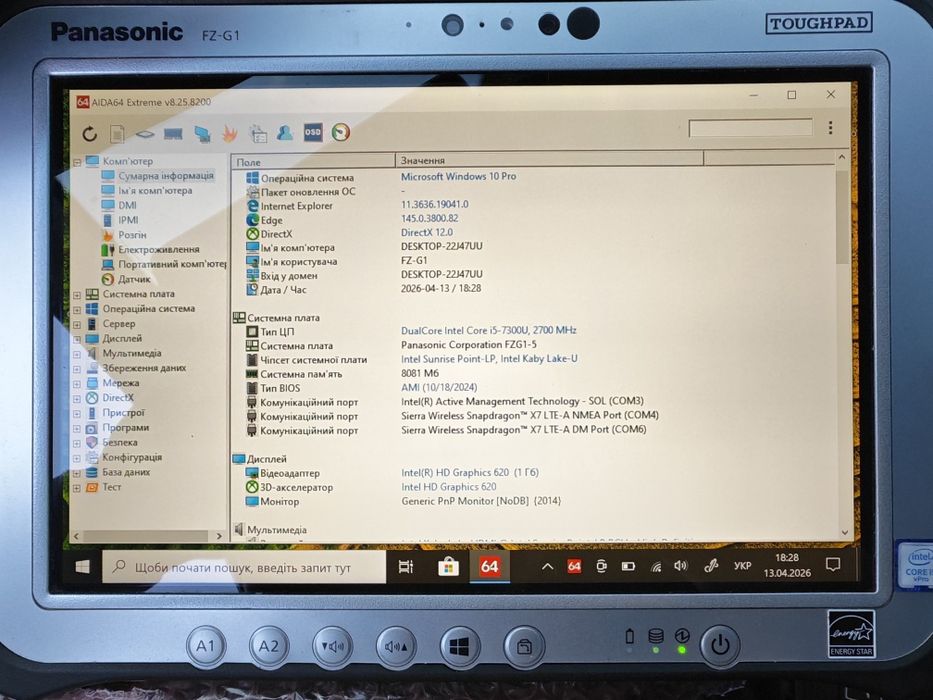Select Пристрої in the left tree
The height and width of the screenshot is (700, 933).
[123, 412]
